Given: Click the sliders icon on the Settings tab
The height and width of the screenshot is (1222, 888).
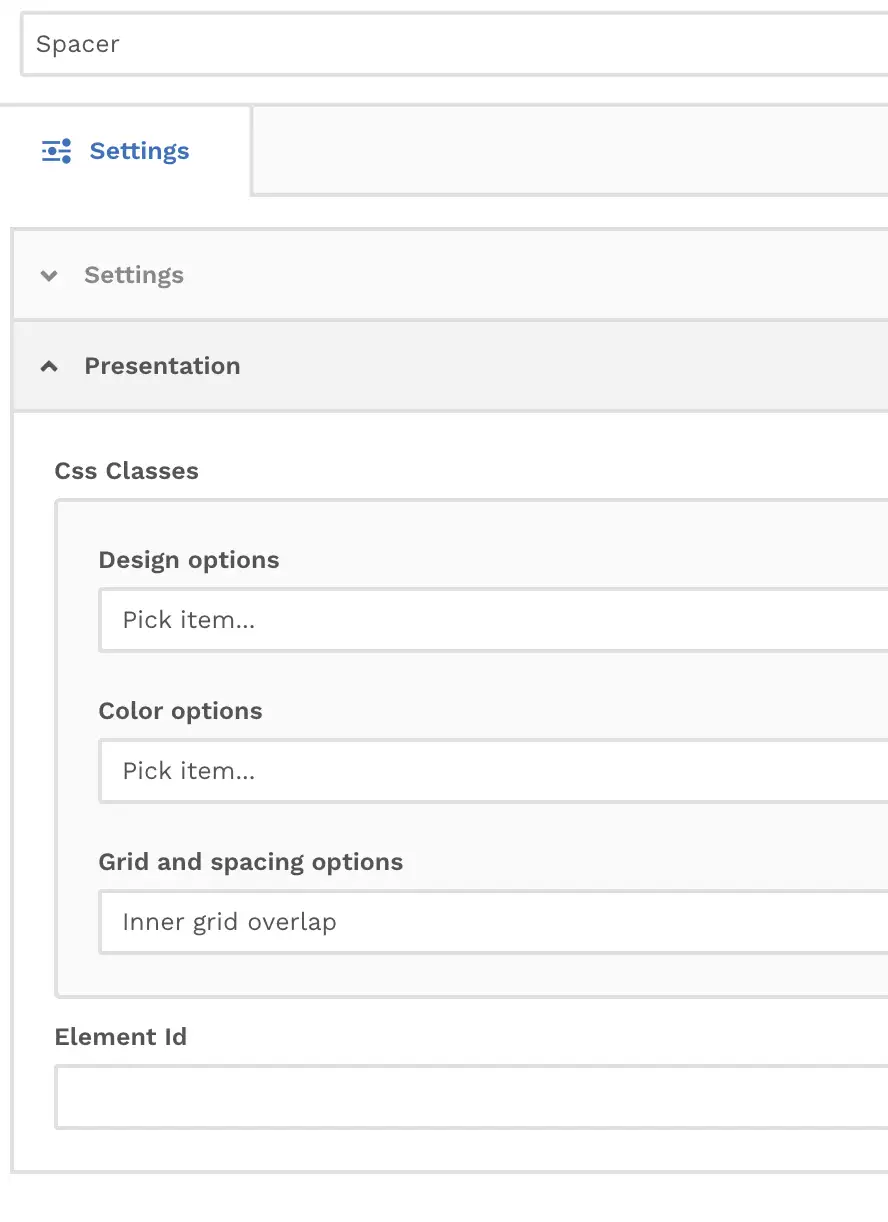Looking at the screenshot, I should pyautogui.click(x=56, y=151).
